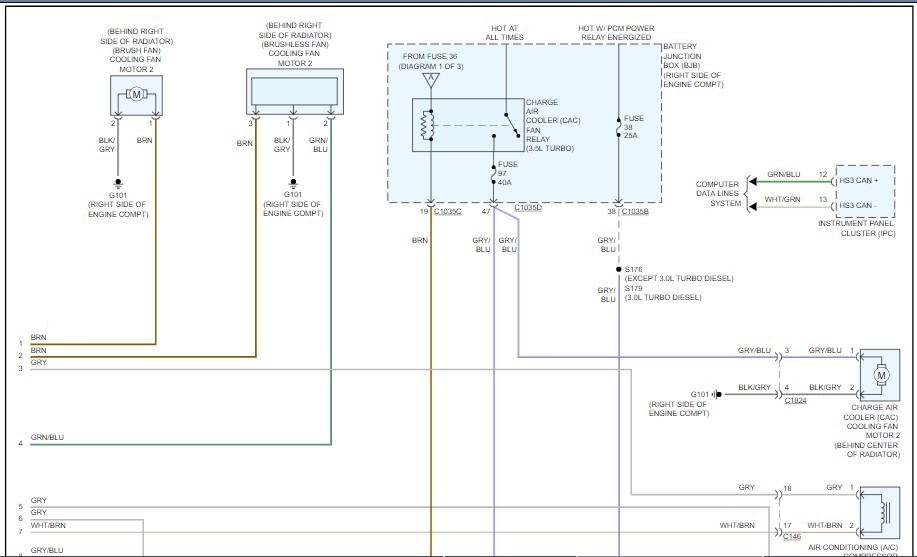The image size is (917, 557).
Task: Open the C146 connector reference
Action: [x=794, y=537]
